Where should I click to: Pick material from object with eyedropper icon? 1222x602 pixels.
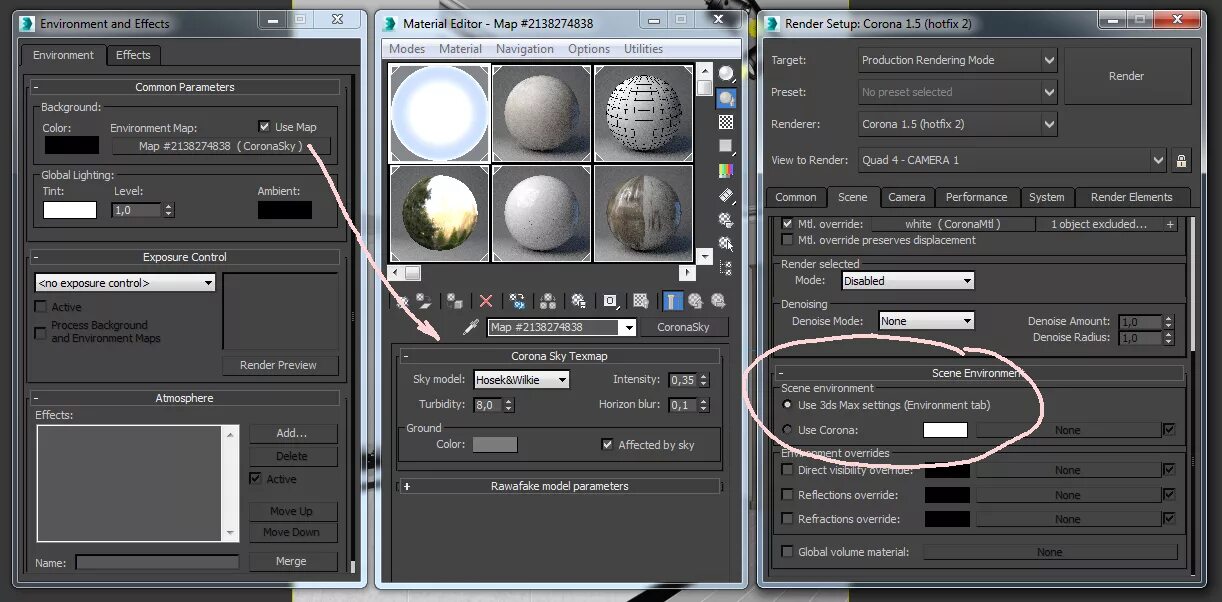tap(470, 327)
